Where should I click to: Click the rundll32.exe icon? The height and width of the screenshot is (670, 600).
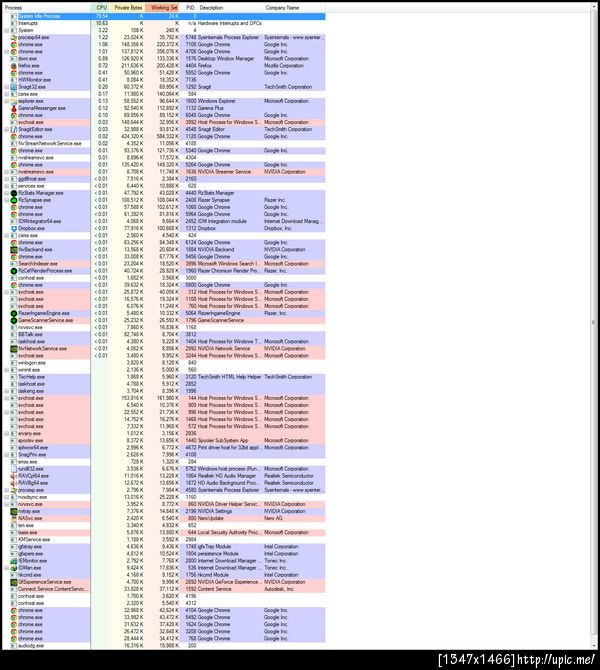pyautogui.click(x=14, y=469)
